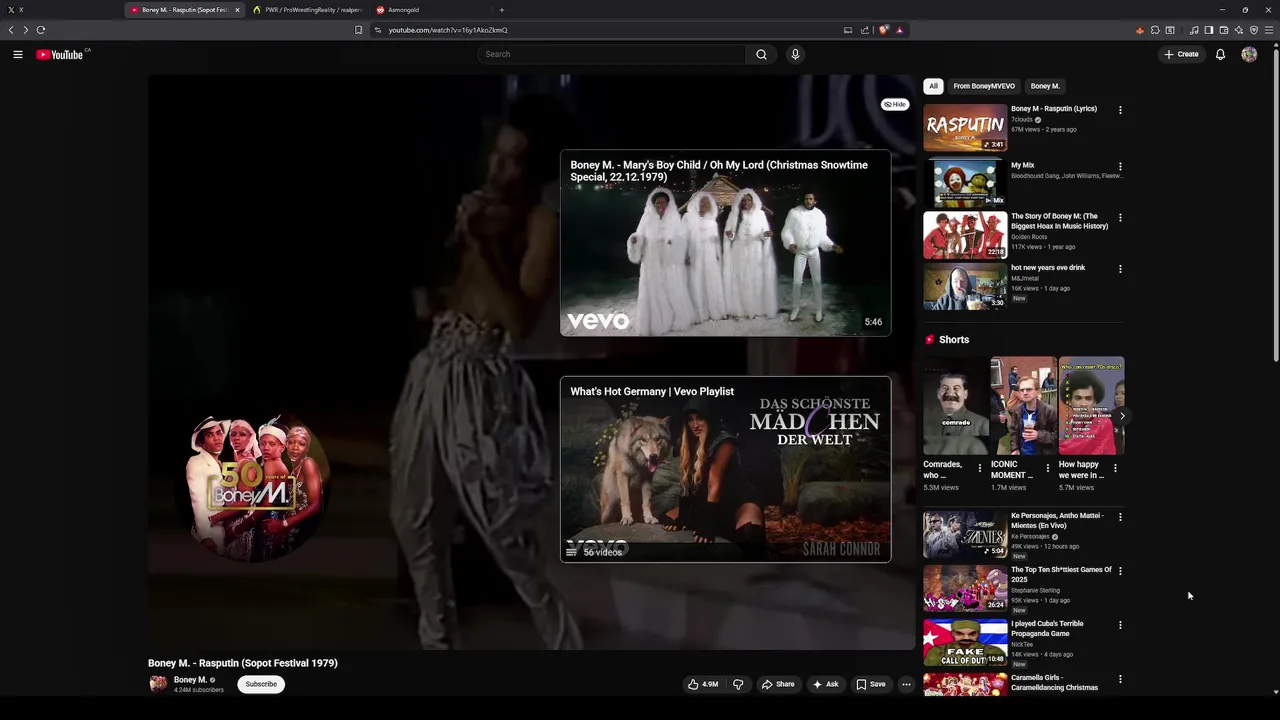The height and width of the screenshot is (720, 1280).
Task: Open the account avatar menu
Action: 1249,54
